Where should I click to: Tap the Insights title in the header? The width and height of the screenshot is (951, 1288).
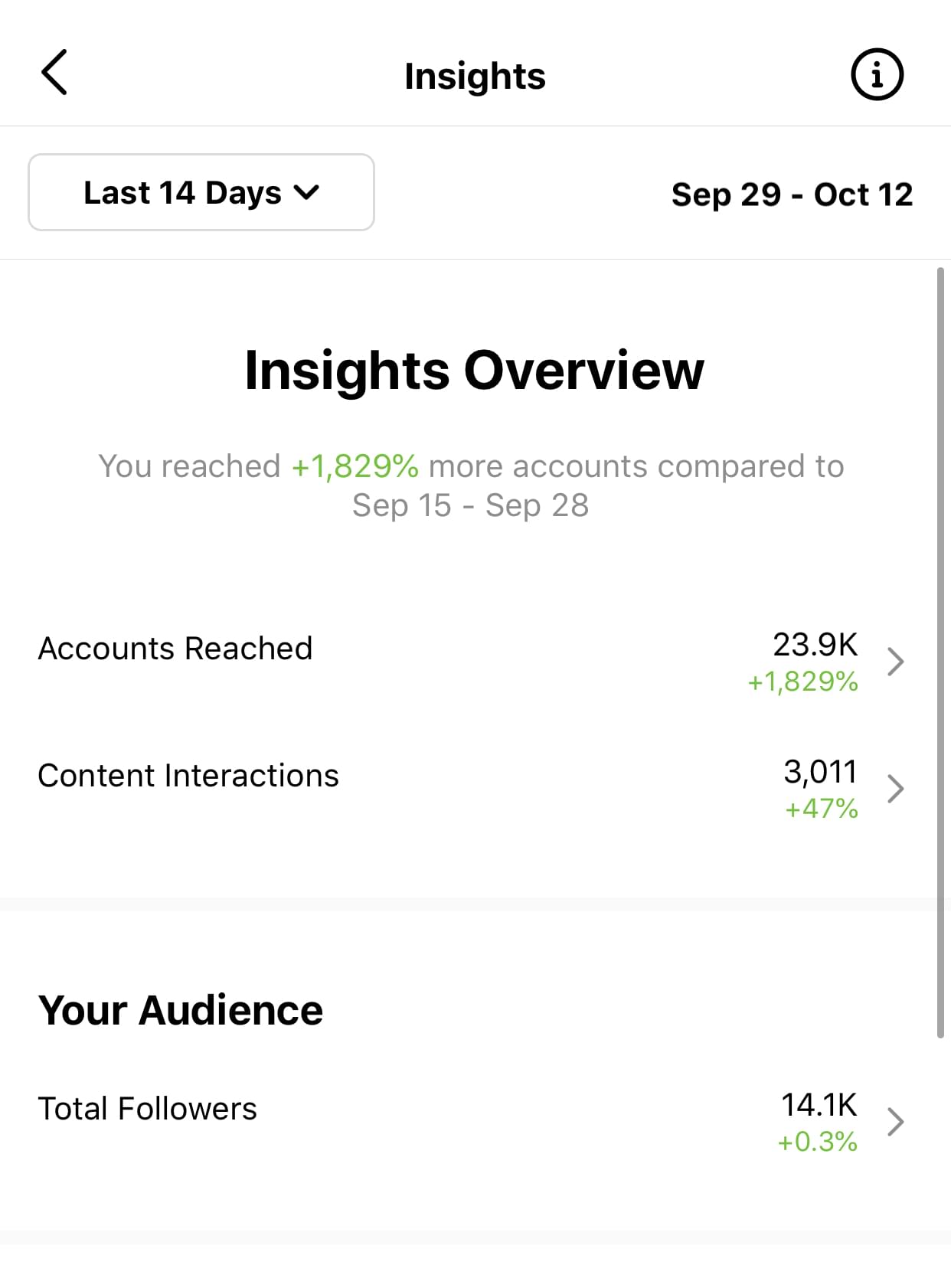pyautogui.click(x=475, y=76)
